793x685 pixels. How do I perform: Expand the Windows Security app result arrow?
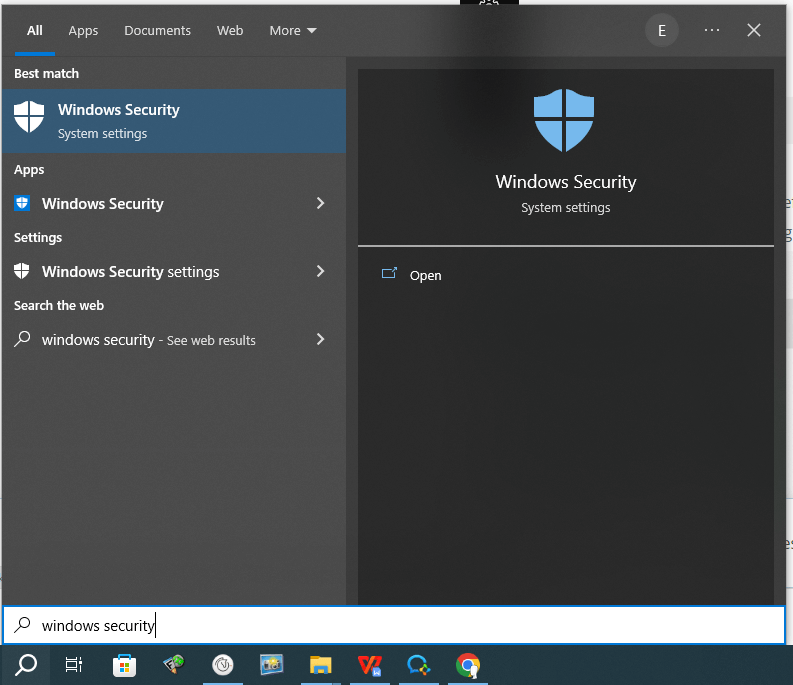click(320, 204)
